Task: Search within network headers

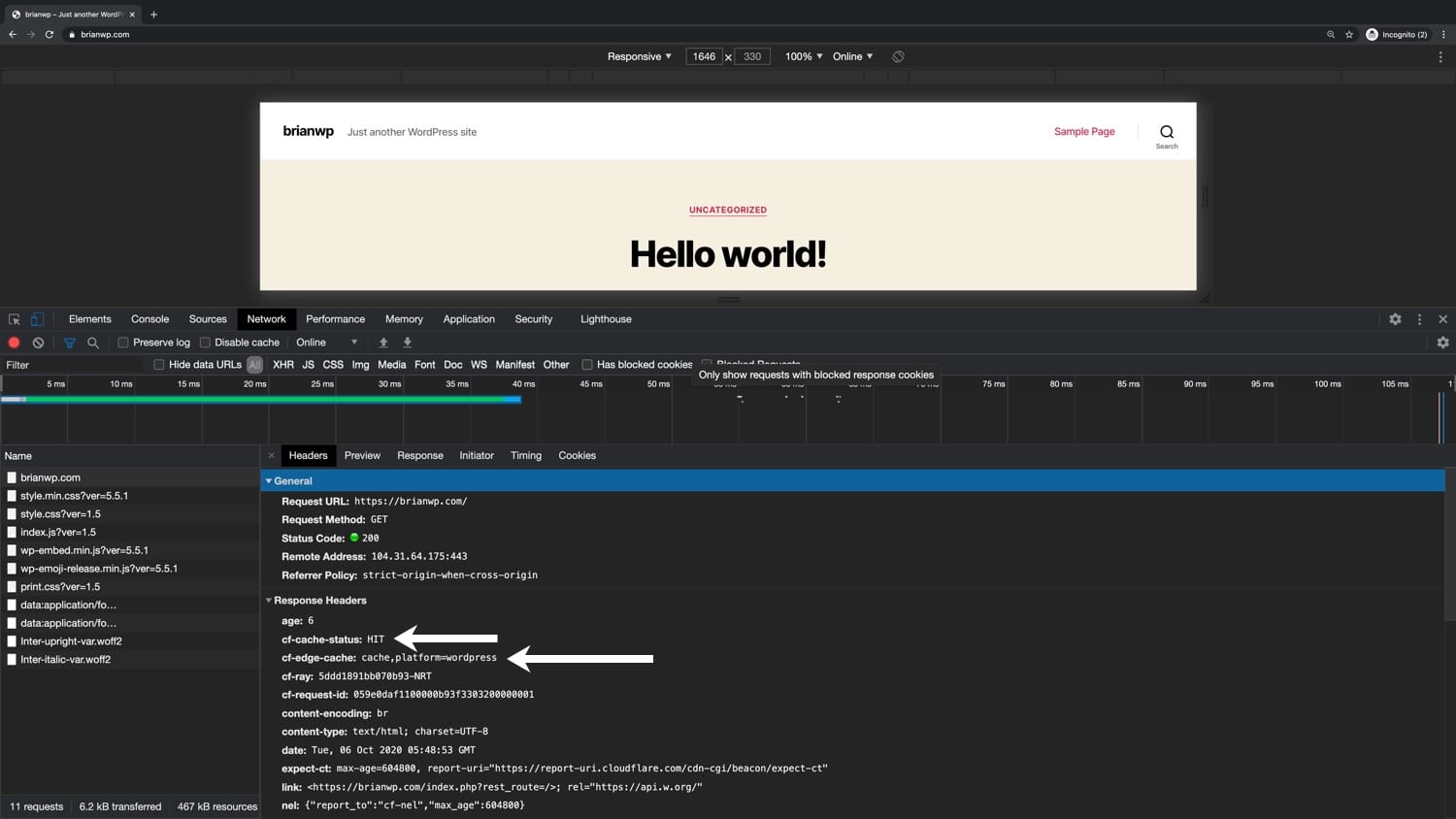Action: point(93,343)
